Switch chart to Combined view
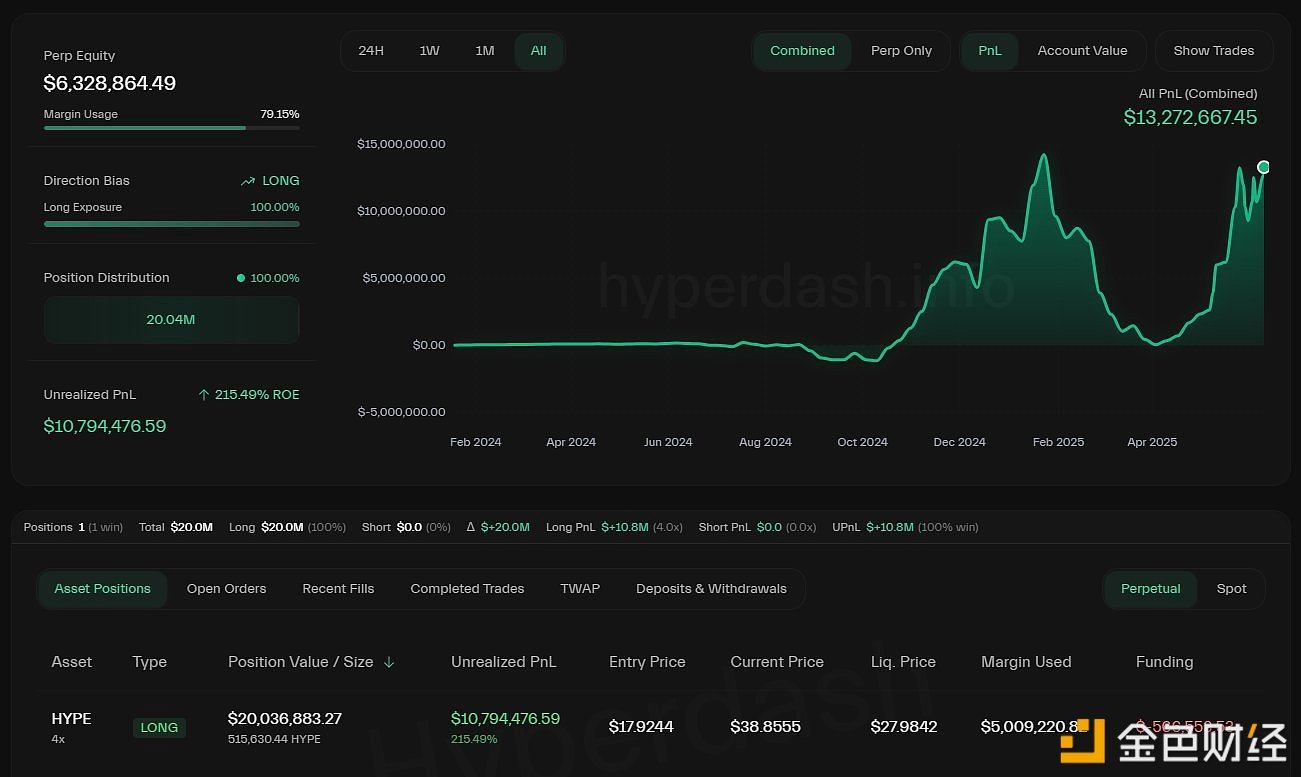Viewport: 1301px width, 777px height. click(802, 51)
